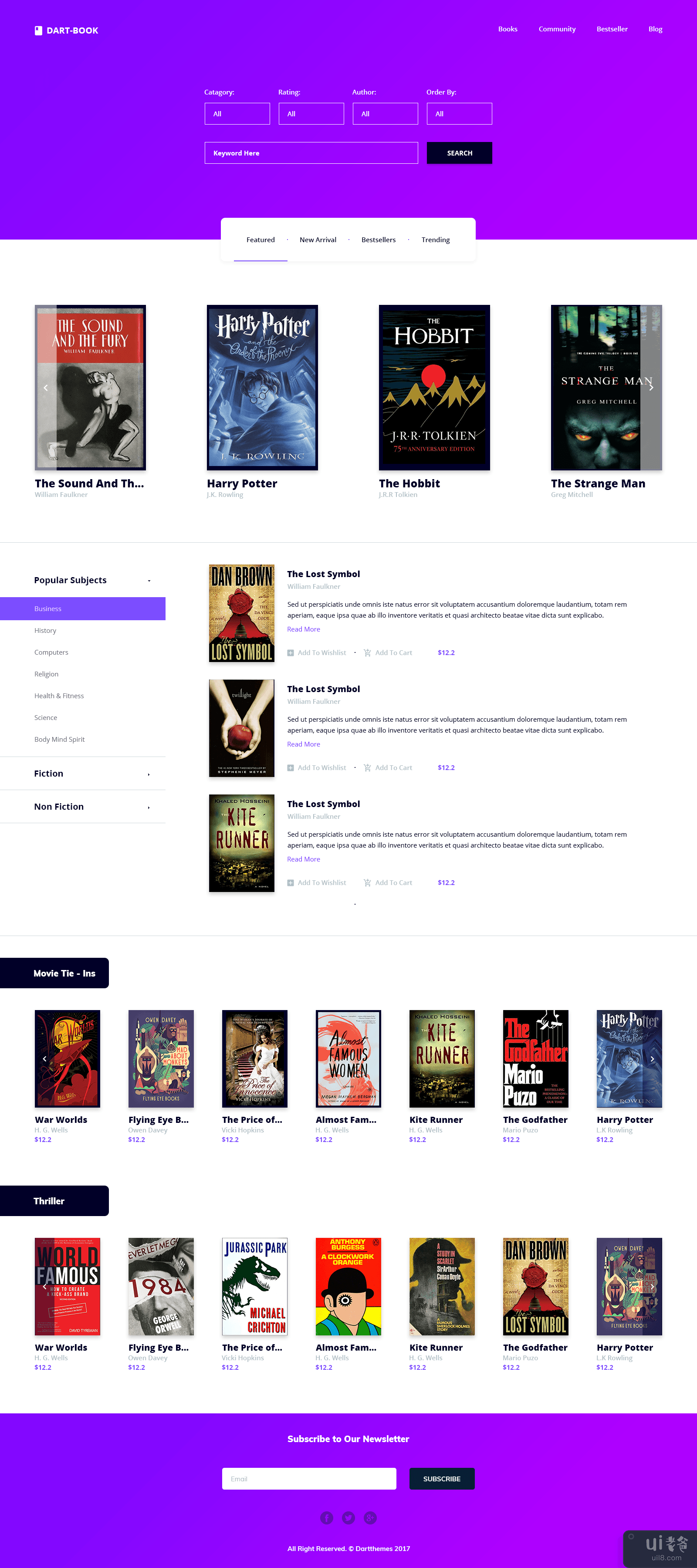Open the Order By dropdown
Viewport: 697px width, 1568px height.
[460, 114]
